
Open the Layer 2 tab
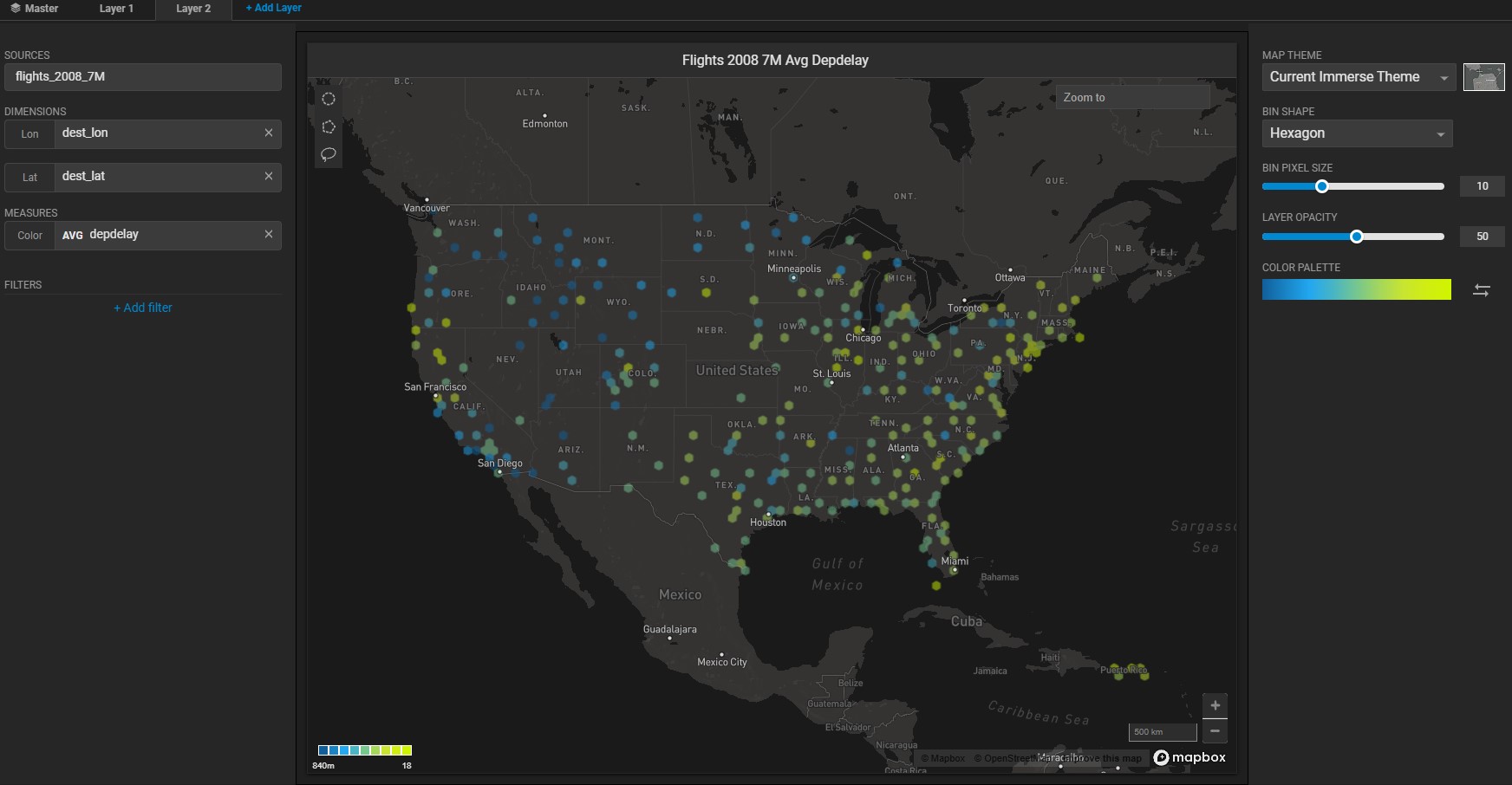click(x=193, y=9)
